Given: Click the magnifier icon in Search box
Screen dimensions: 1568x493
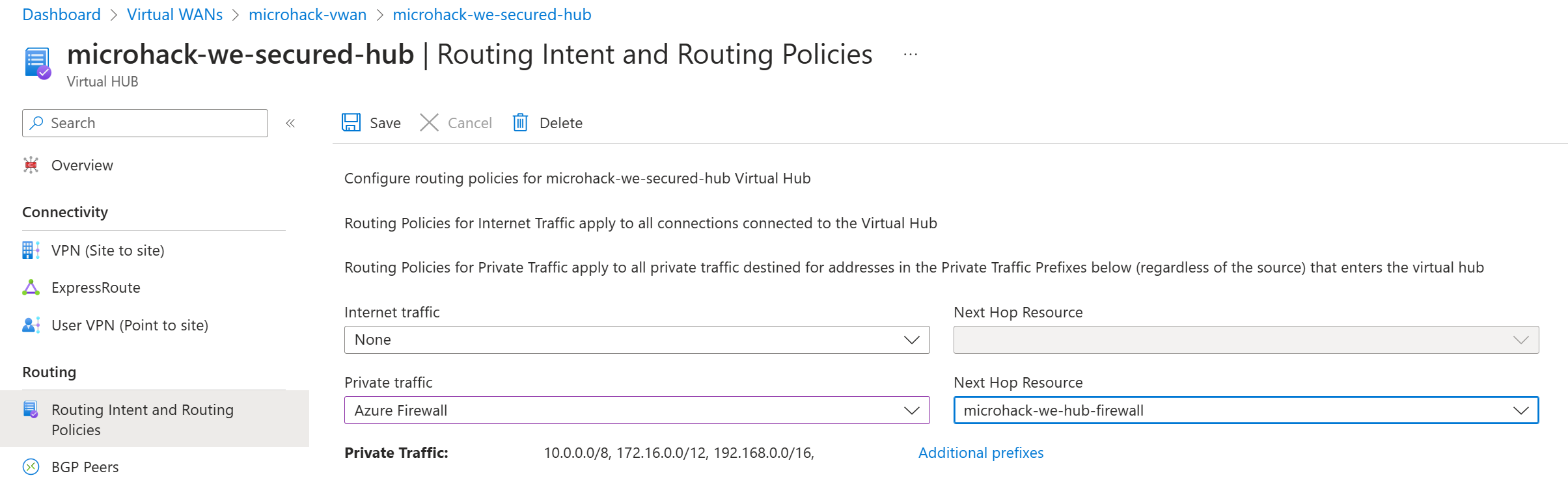Looking at the screenshot, I should point(36,122).
